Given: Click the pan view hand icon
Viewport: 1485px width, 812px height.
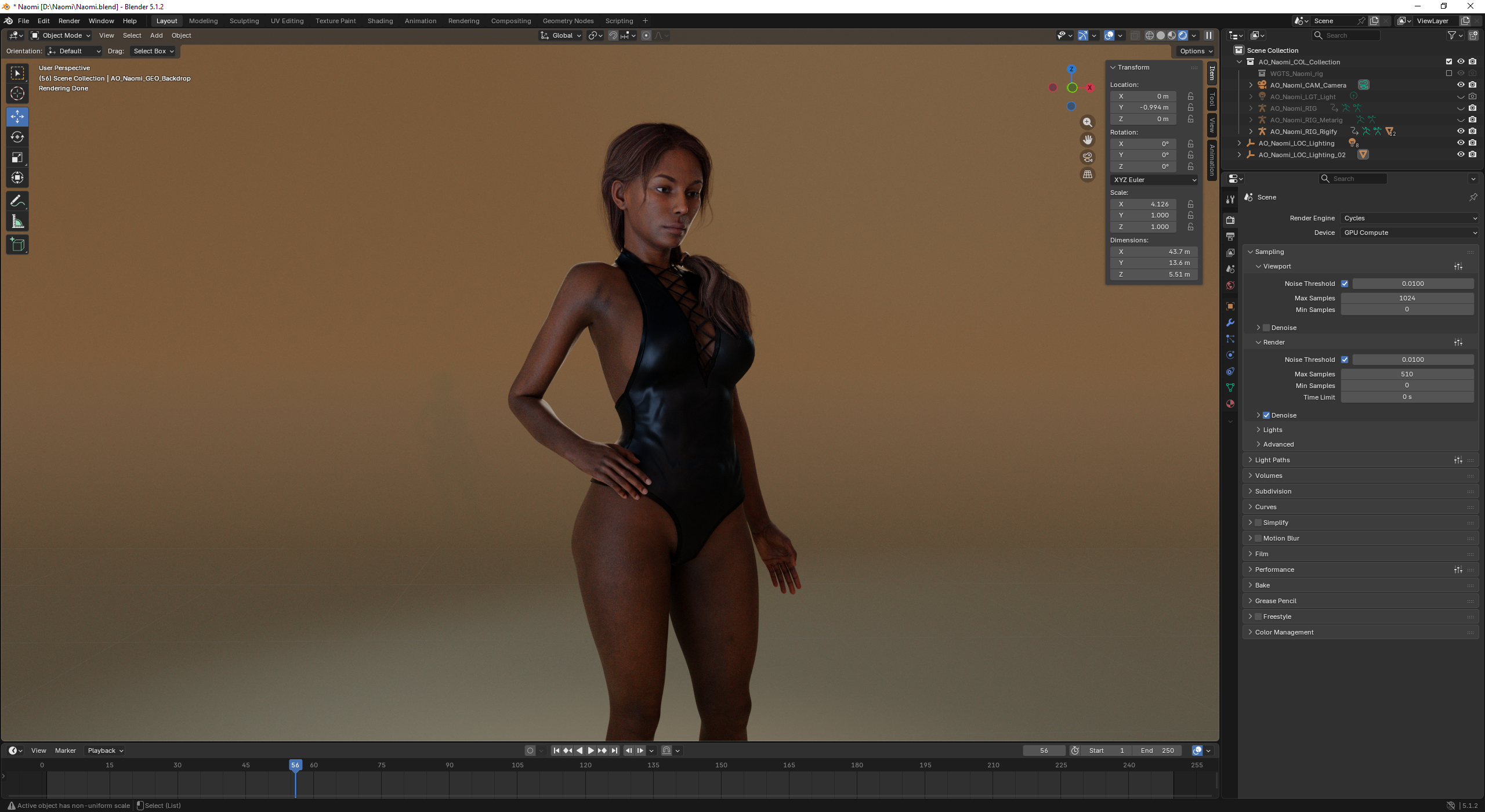Looking at the screenshot, I should click(1088, 140).
